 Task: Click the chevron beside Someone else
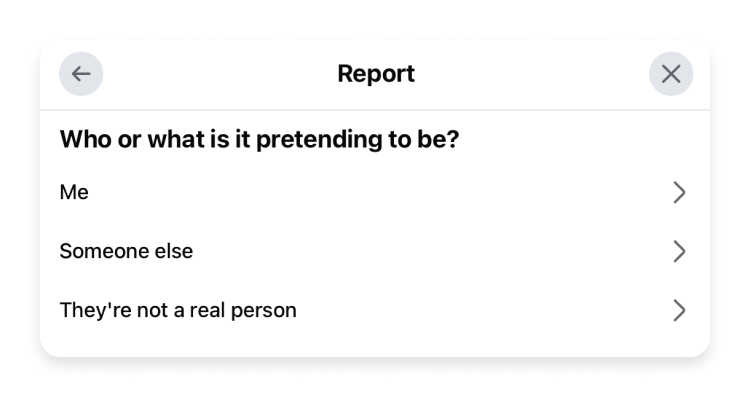click(x=679, y=251)
